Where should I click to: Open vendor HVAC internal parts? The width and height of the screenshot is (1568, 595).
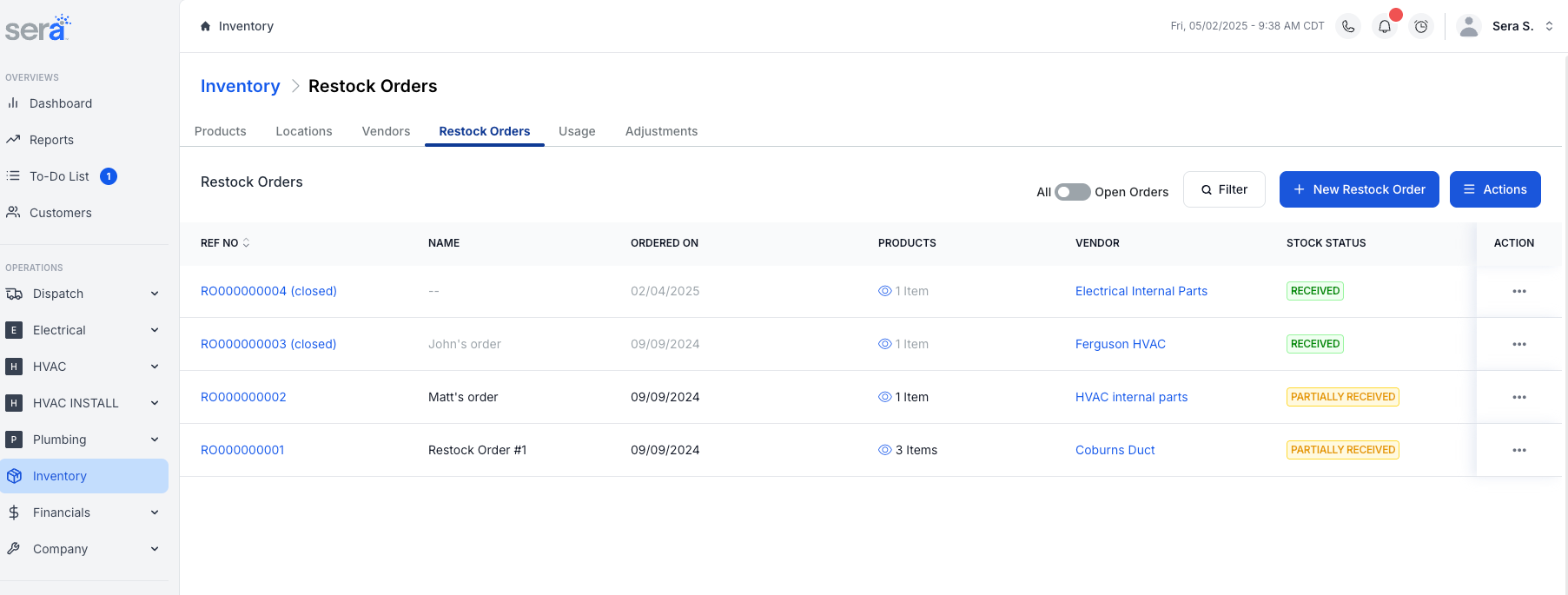point(1132,397)
